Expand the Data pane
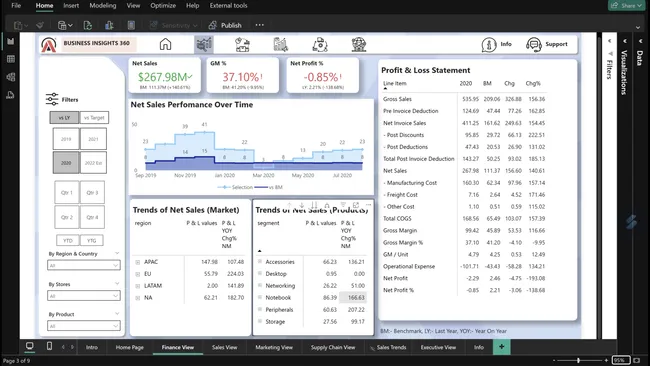The height and width of the screenshot is (366, 650). point(640,41)
